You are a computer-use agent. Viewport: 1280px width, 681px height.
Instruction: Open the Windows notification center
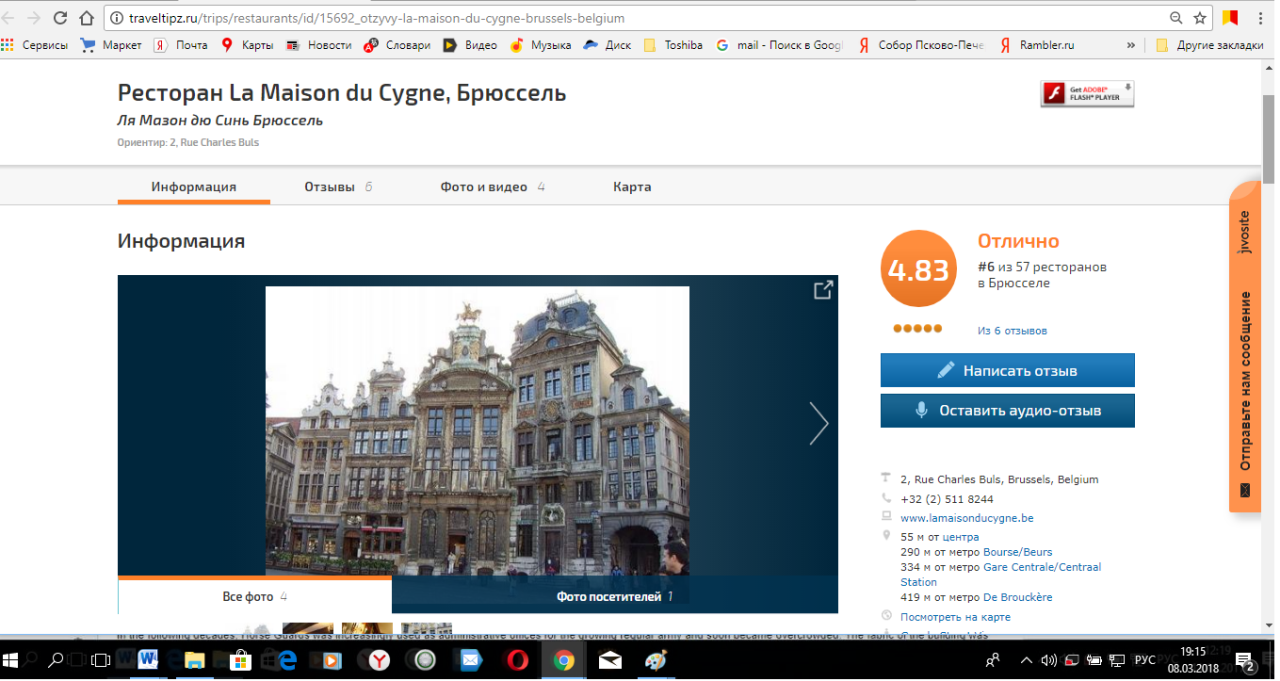click(1246, 660)
